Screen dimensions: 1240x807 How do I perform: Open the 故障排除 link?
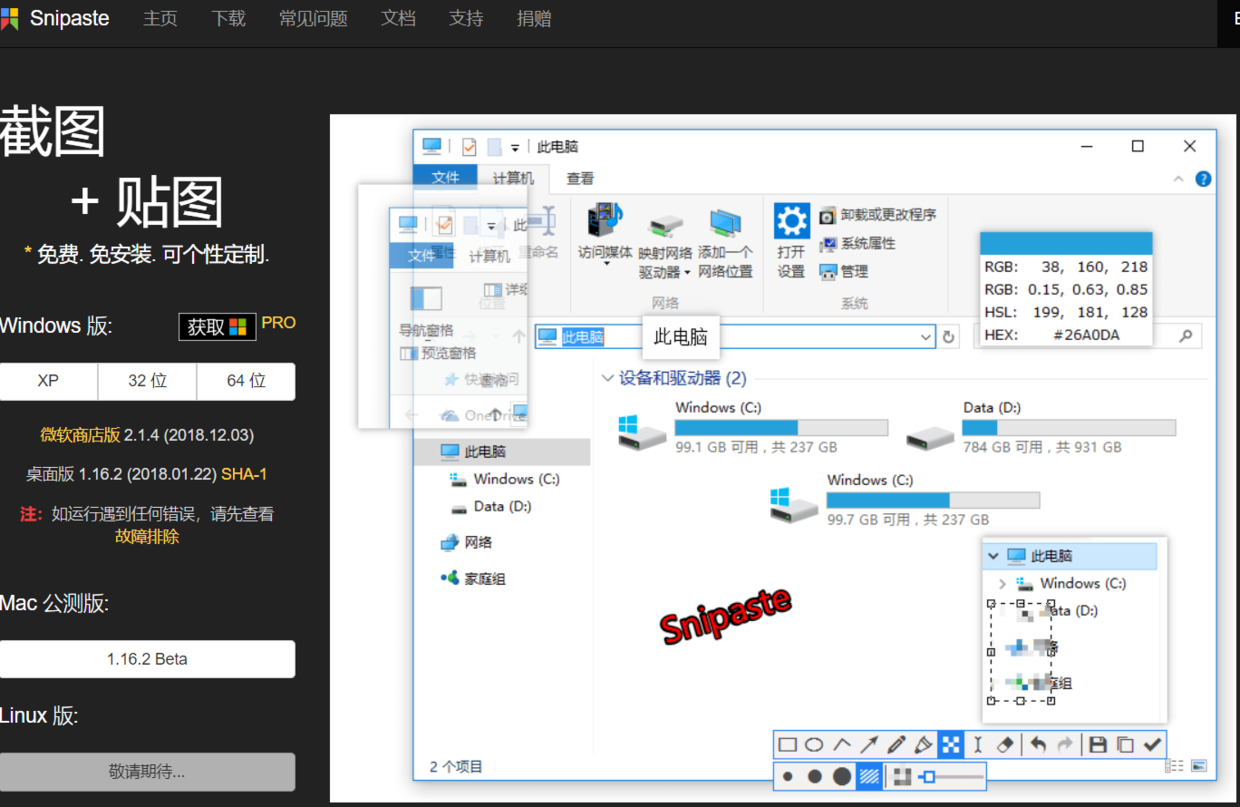(147, 536)
